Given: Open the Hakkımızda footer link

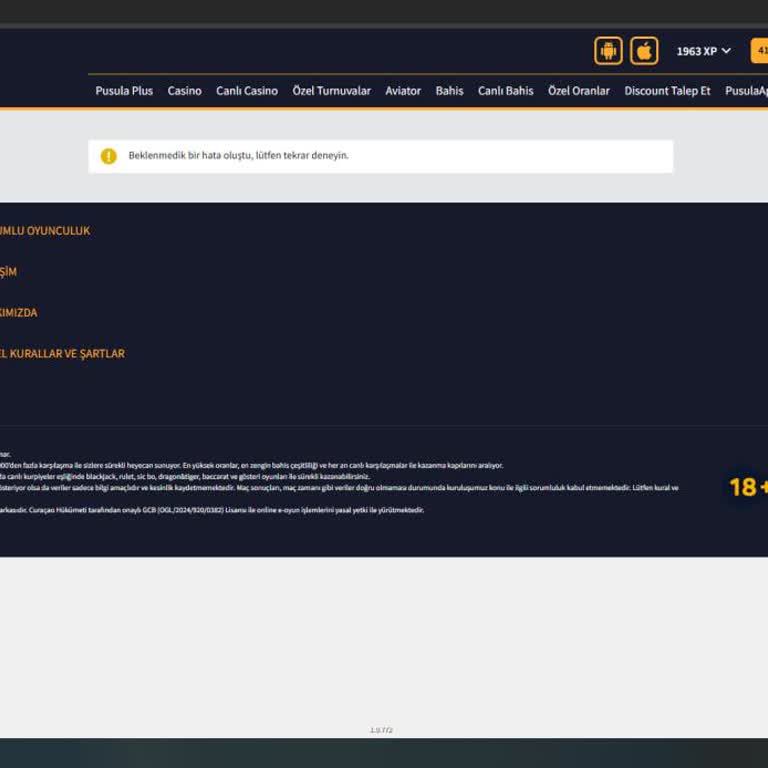Looking at the screenshot, I should (19, 313).
